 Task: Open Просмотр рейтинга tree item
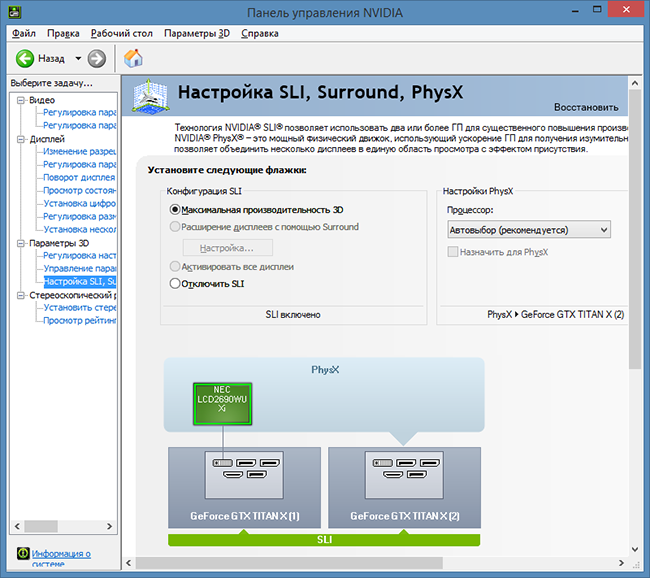(80, 320)
